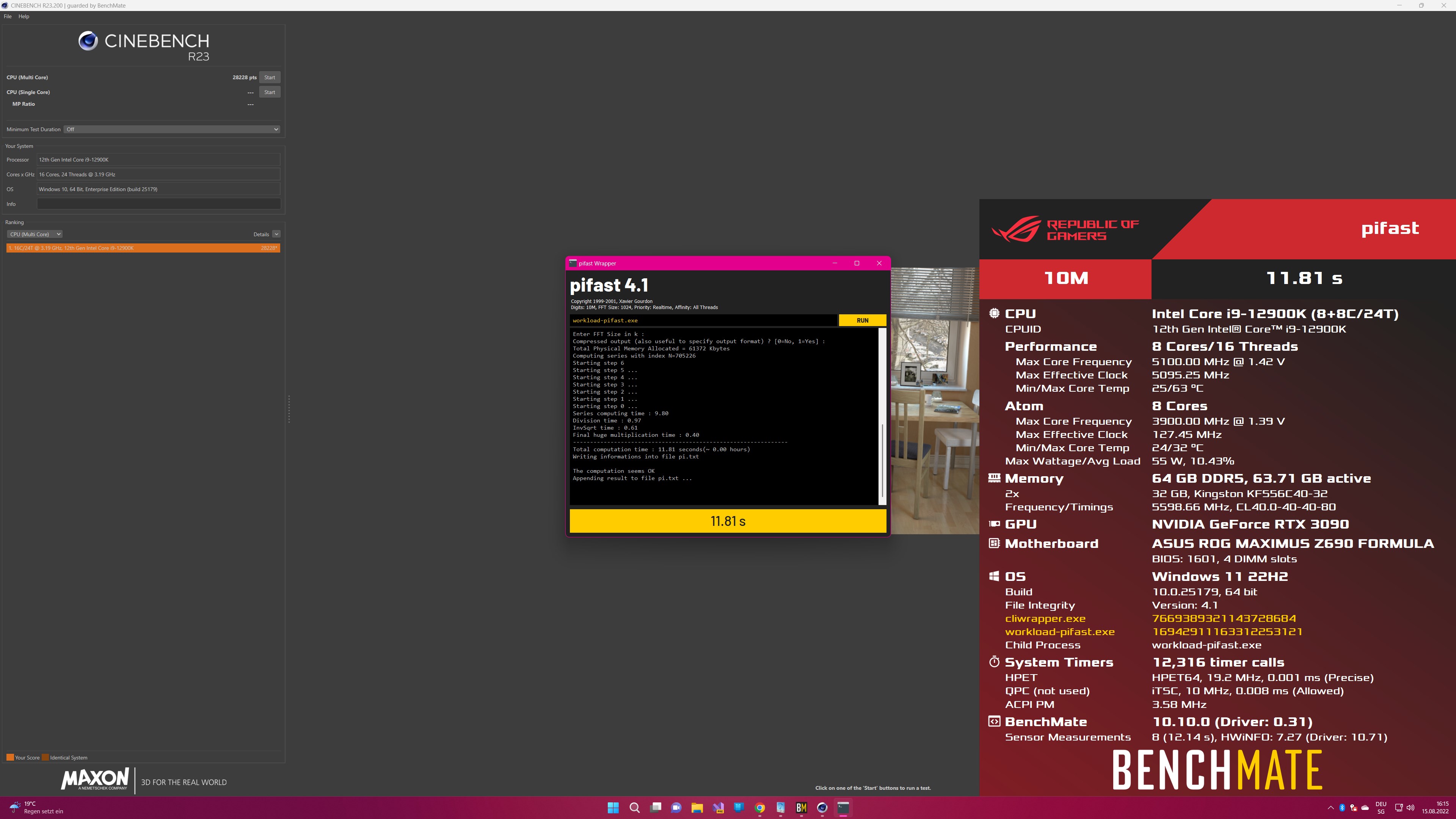This screenshot has height=819, width=1456.
Task: Click the Identical System legend swatch
Action: coord(45,758)
